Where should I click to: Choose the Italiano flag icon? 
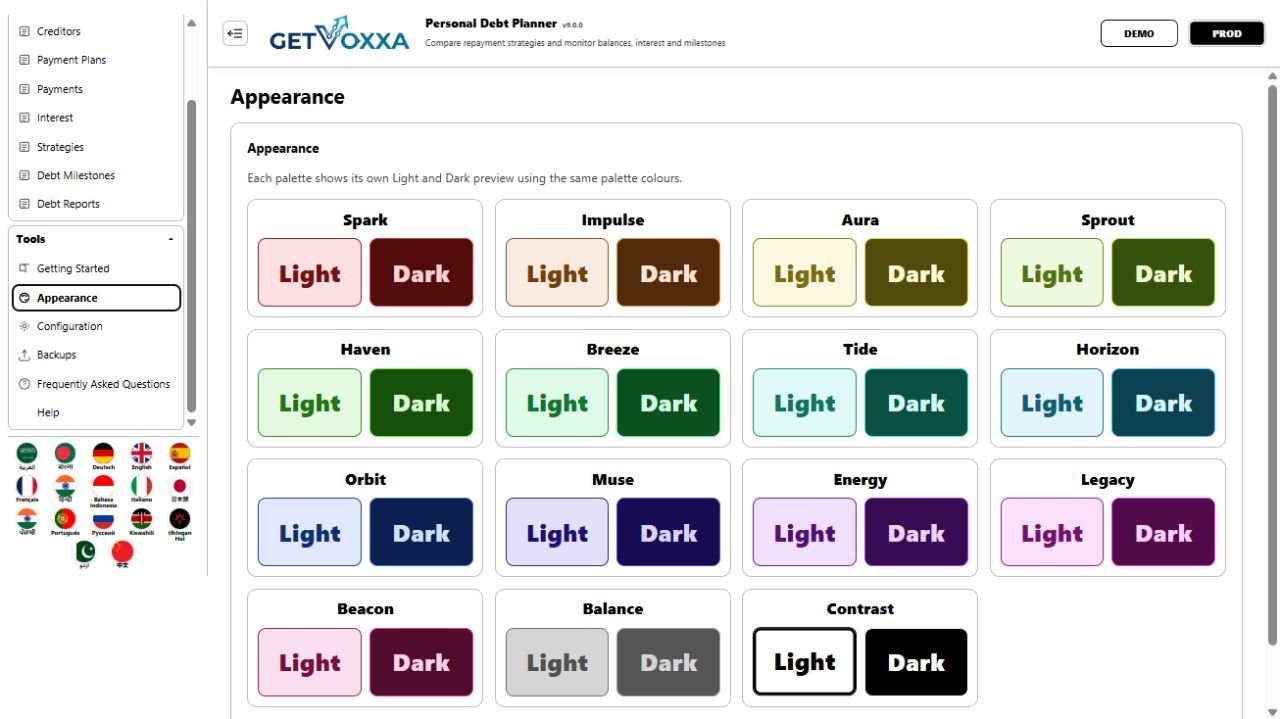click(142, 486)
